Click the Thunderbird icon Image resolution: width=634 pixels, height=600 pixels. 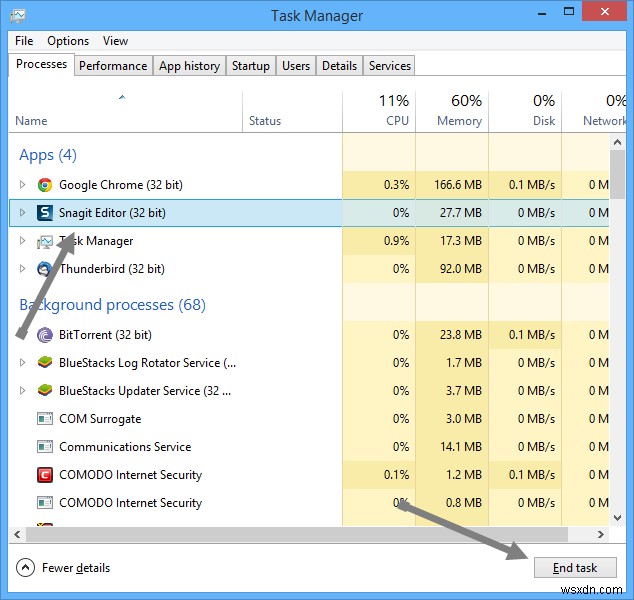pyautogui.click(x=44, y=269)
